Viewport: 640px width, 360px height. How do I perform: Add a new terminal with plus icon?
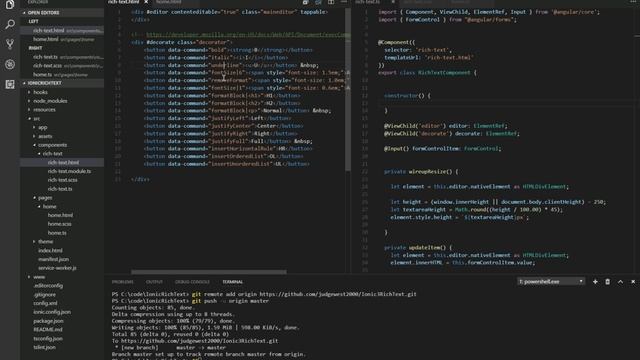[x=595, y=282]
